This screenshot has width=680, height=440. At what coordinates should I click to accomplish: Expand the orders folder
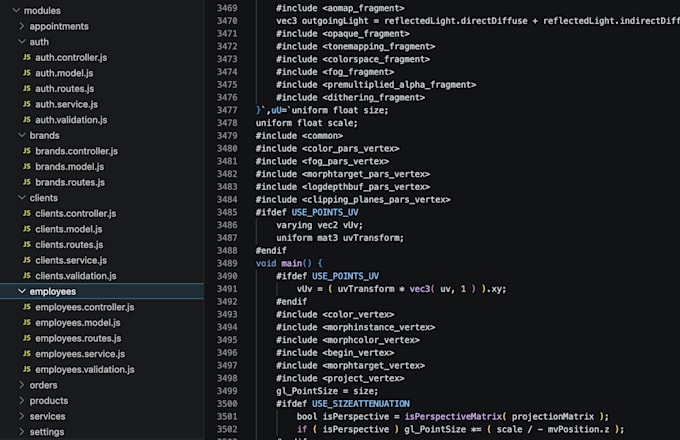(x=22, y=385)
